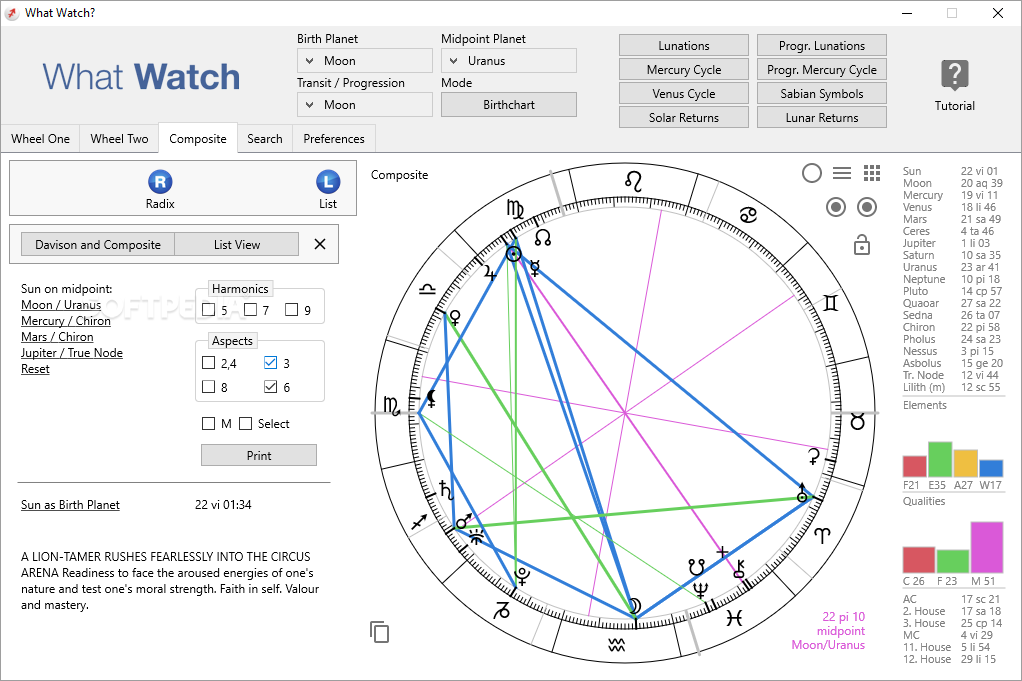Follow the Reset link
The width and height of the screenshot is (1022, 681).
click(x=35, y=369)
